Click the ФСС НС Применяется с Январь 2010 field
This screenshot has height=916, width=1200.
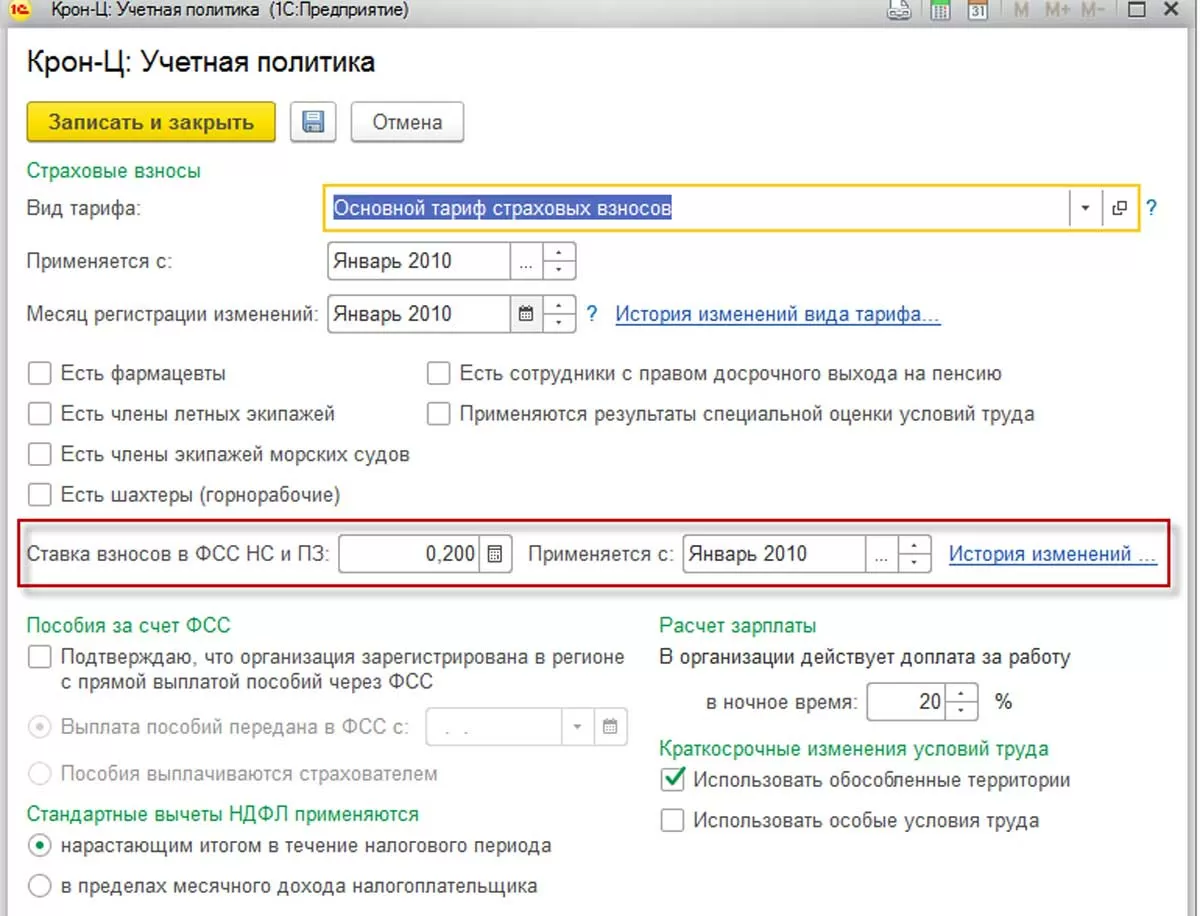[775, 554]
